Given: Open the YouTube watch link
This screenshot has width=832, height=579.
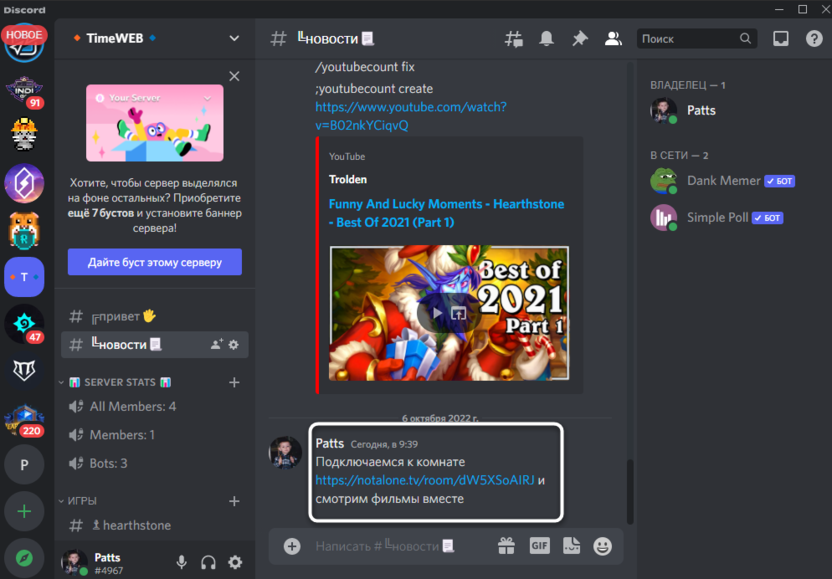Looking at the screenshot, I should coord(411,116).
